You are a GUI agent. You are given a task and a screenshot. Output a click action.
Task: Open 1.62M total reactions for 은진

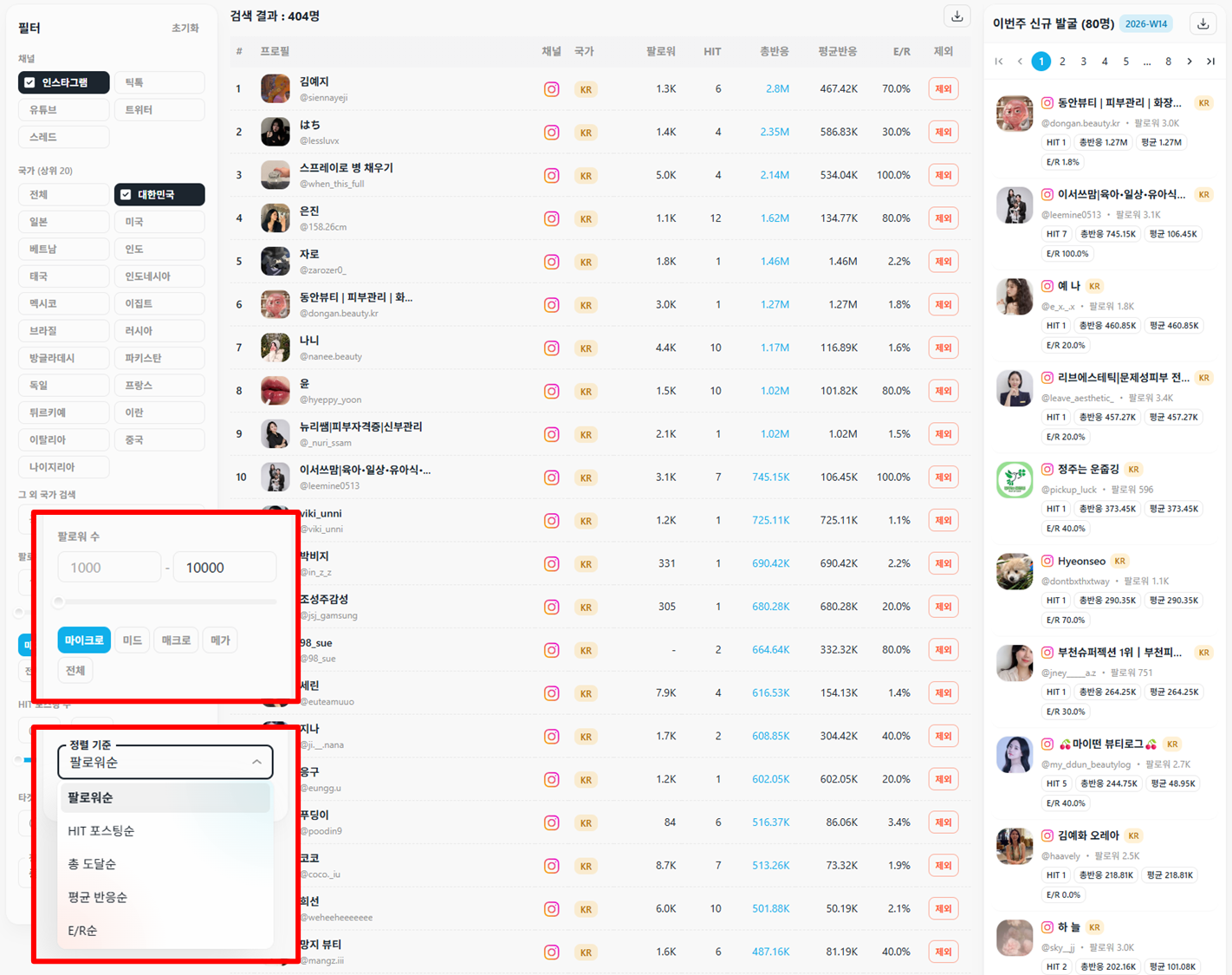point(775,218)
